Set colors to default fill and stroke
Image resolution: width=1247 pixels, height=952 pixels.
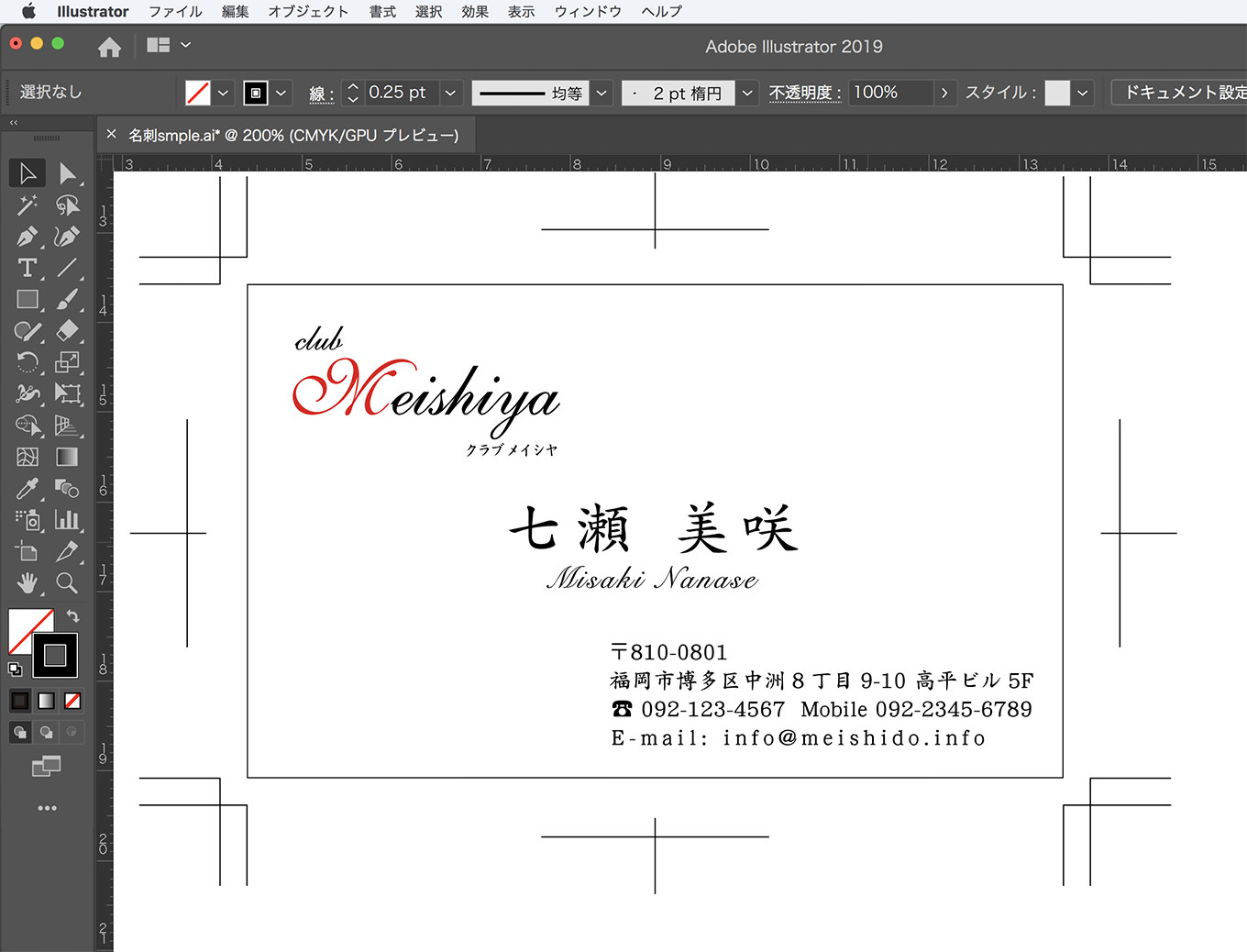[15, 670]
